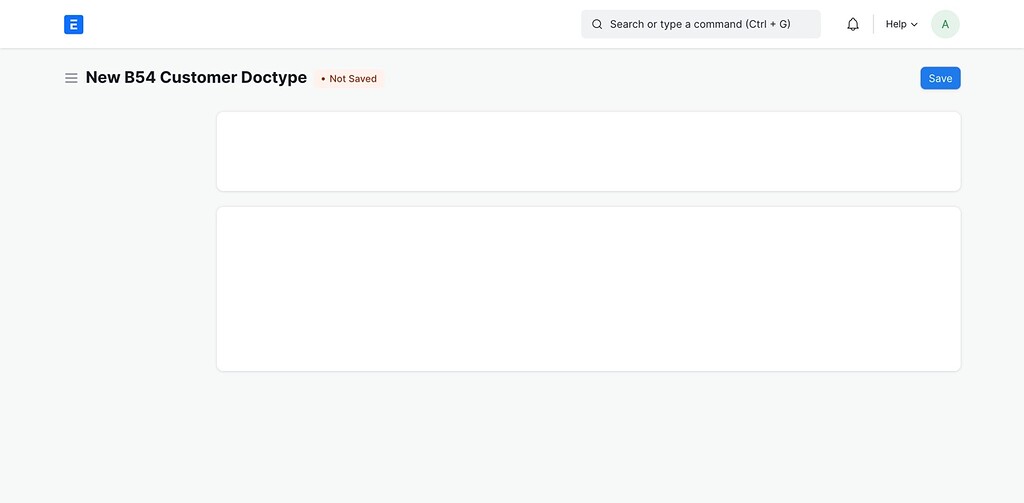Click the Not Saved status indicator
This screenshot has height=503, width=1024.
[x=349, y=79]
